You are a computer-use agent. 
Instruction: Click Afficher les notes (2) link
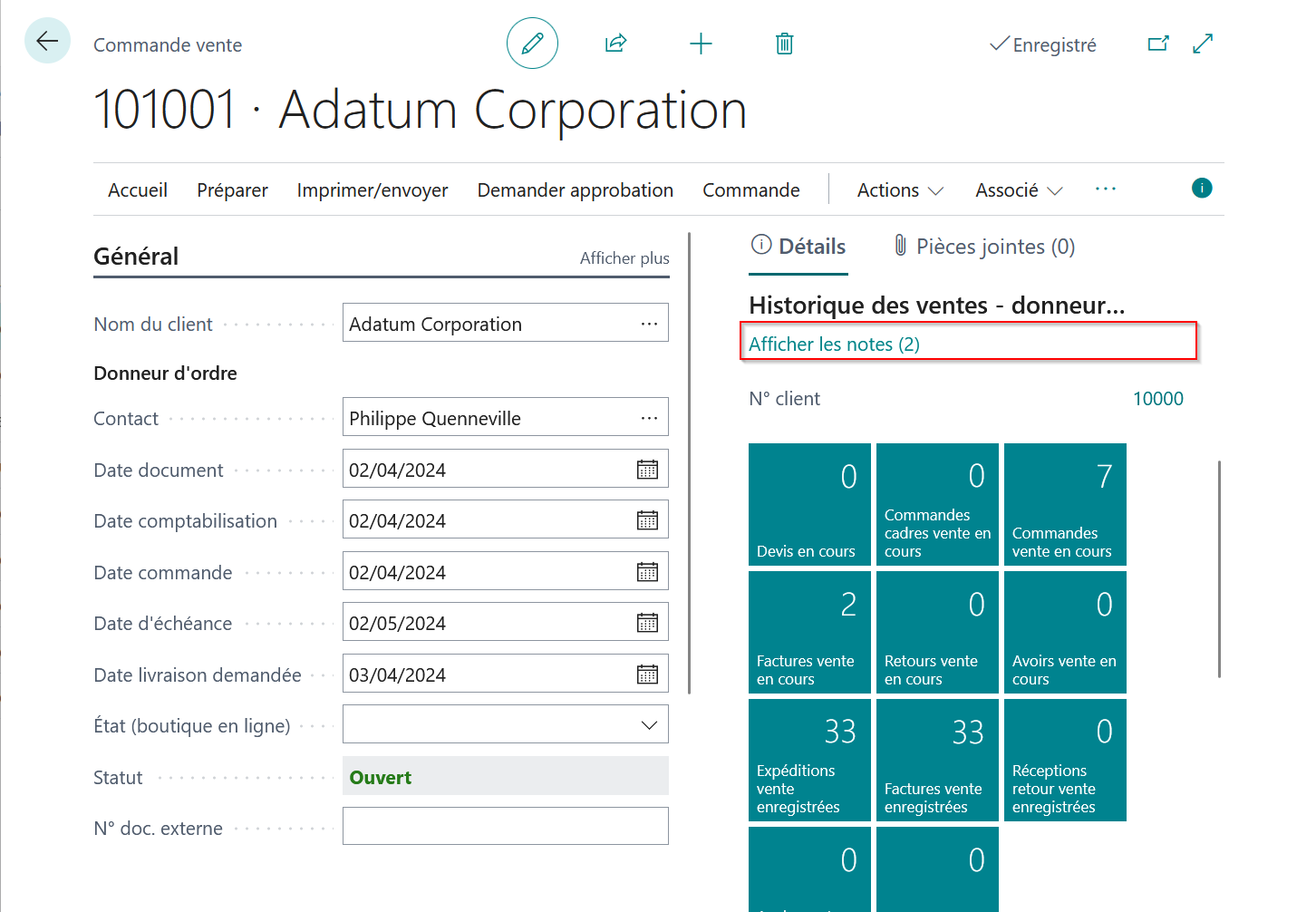[834, 344]
